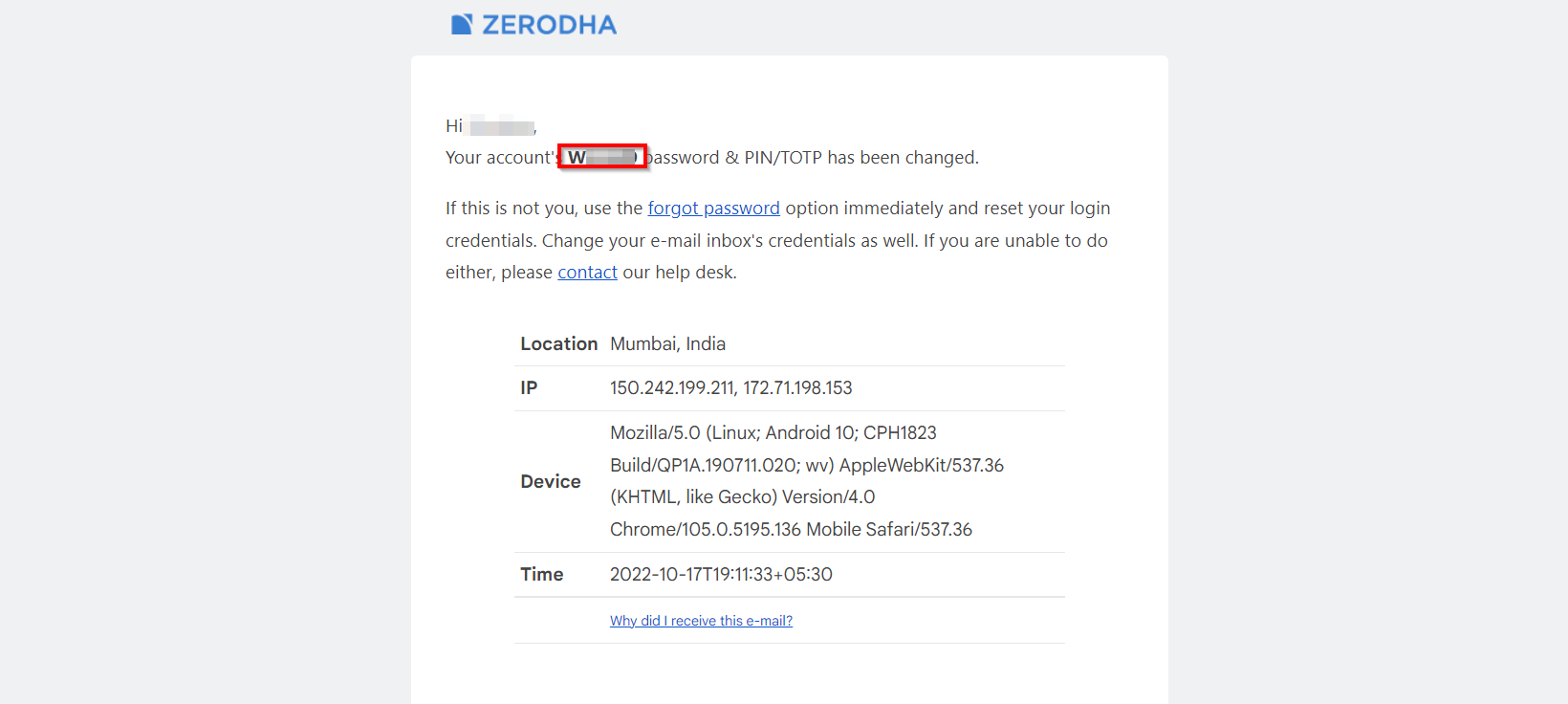This screenshot has height=704, width=1568.
Task: Click the blurred recipient name after Hi
Action: (502, 126)
